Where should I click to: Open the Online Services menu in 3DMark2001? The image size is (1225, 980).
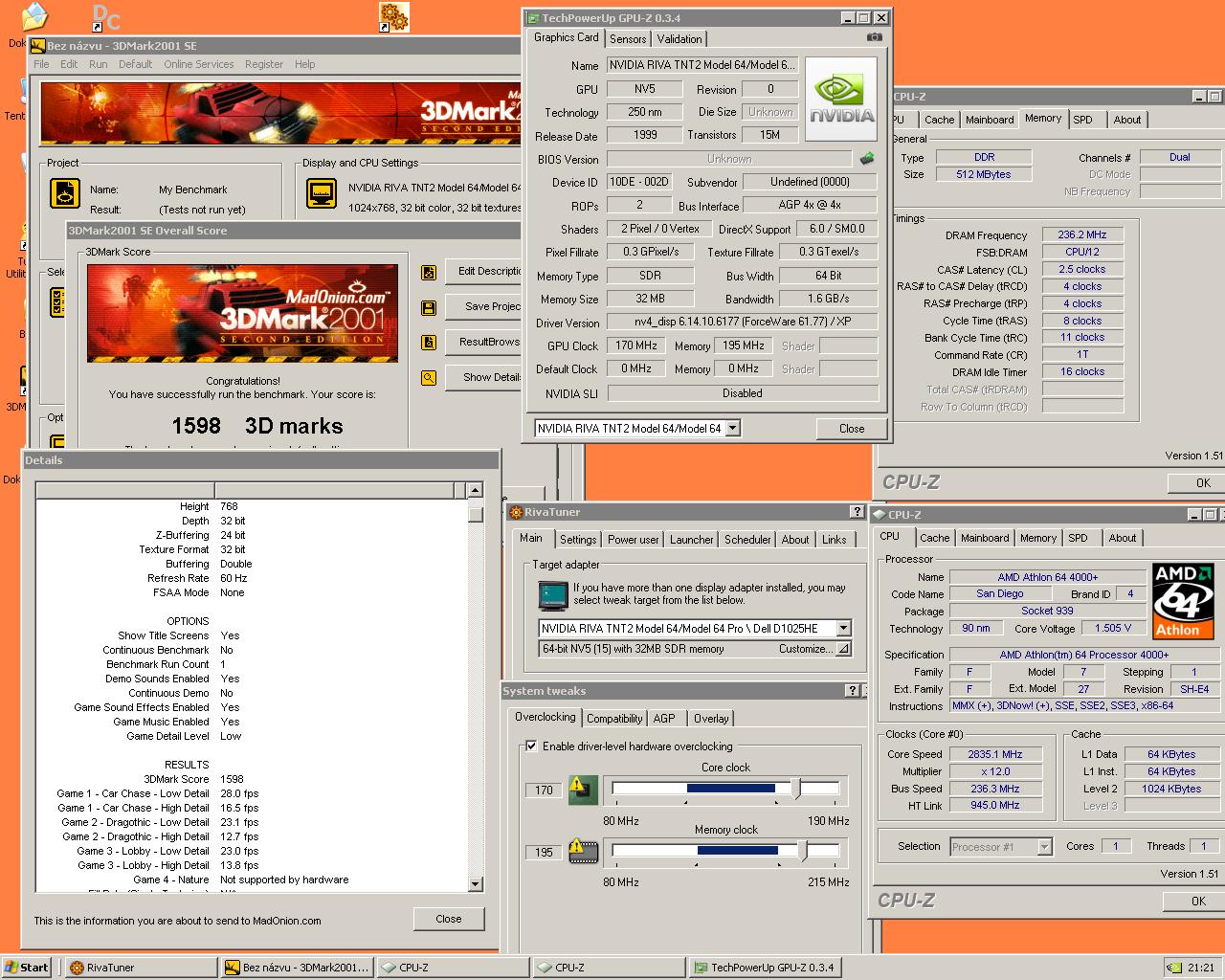tap(198, 64)
